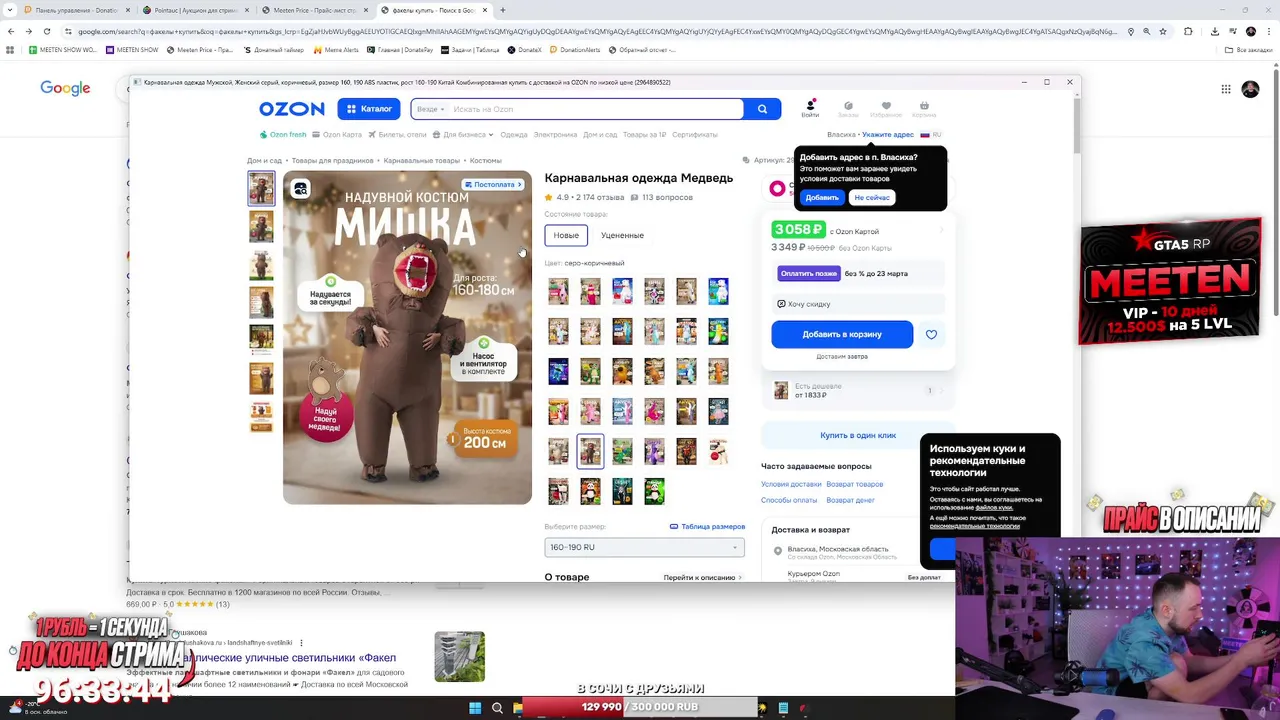Click Добавить в корзину button
This screenshot has width=1280, height=720.
pos(842,334)
